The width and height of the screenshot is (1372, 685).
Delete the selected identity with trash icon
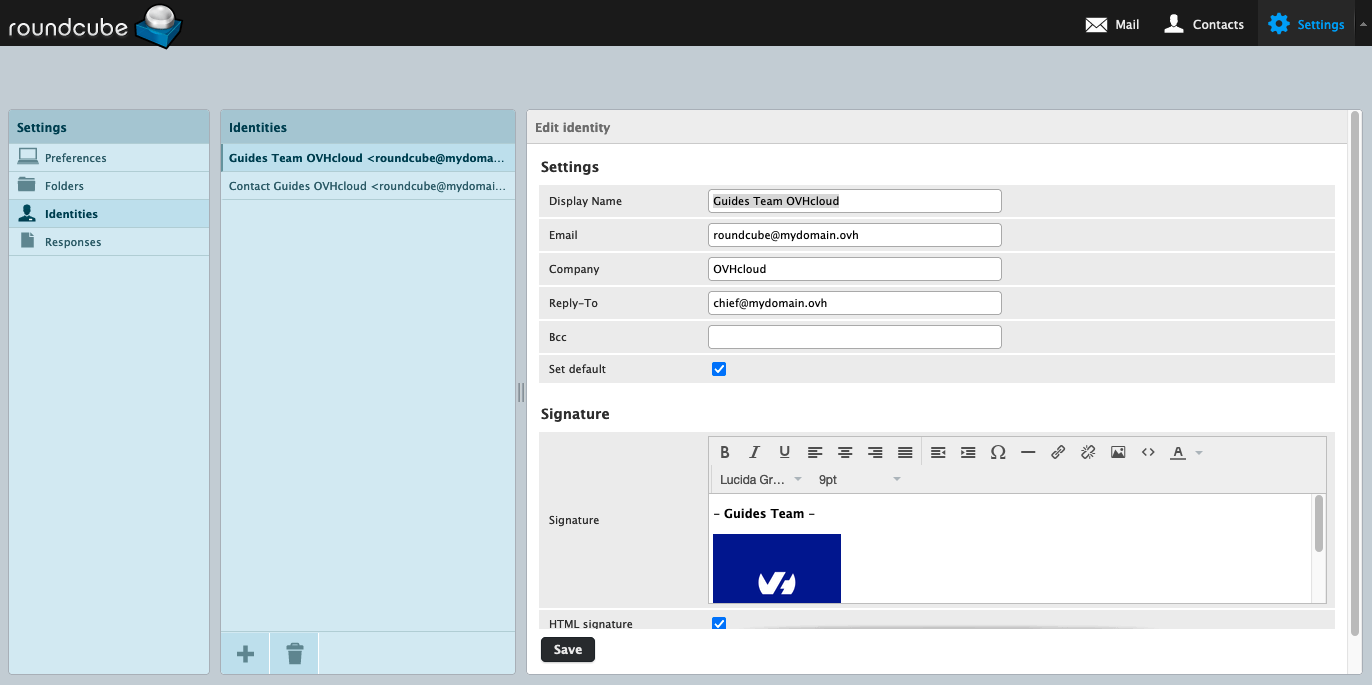pos(294,654)
